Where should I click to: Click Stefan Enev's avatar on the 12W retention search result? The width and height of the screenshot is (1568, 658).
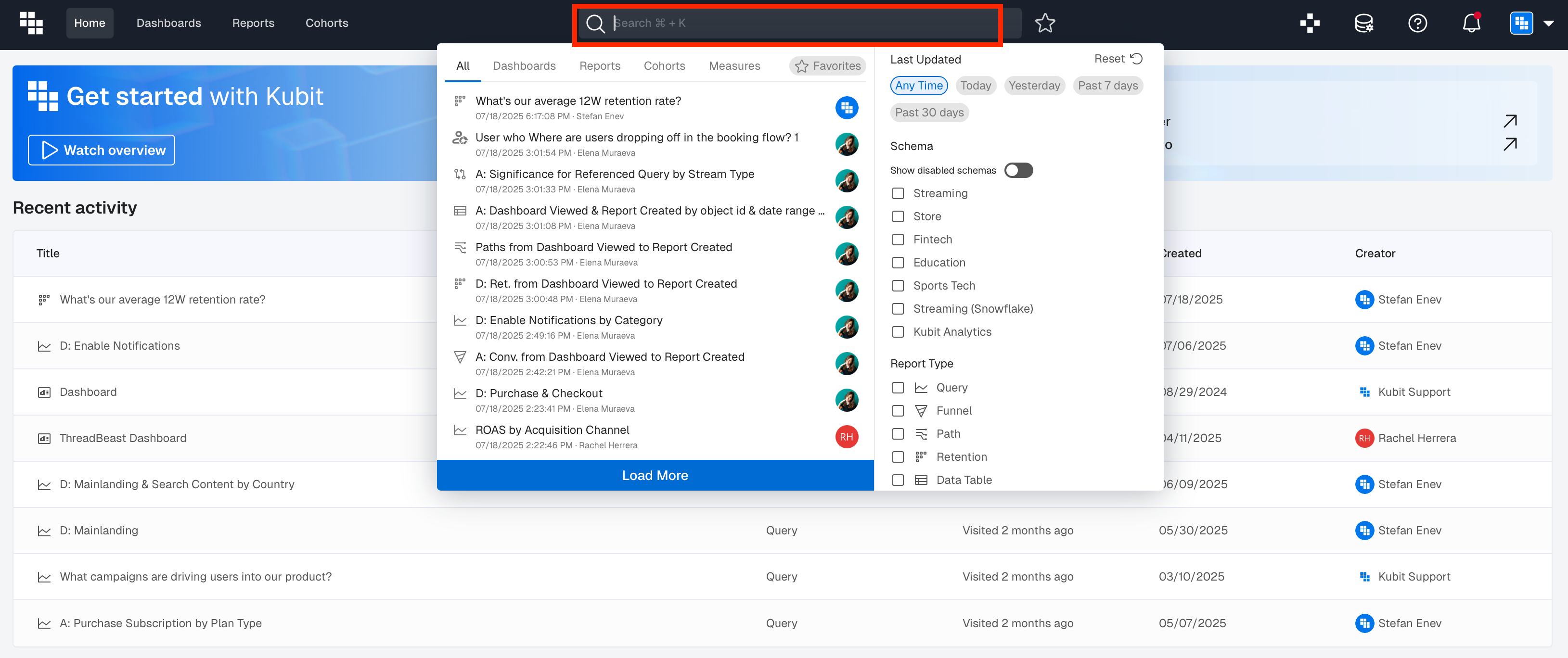(846, 108)
